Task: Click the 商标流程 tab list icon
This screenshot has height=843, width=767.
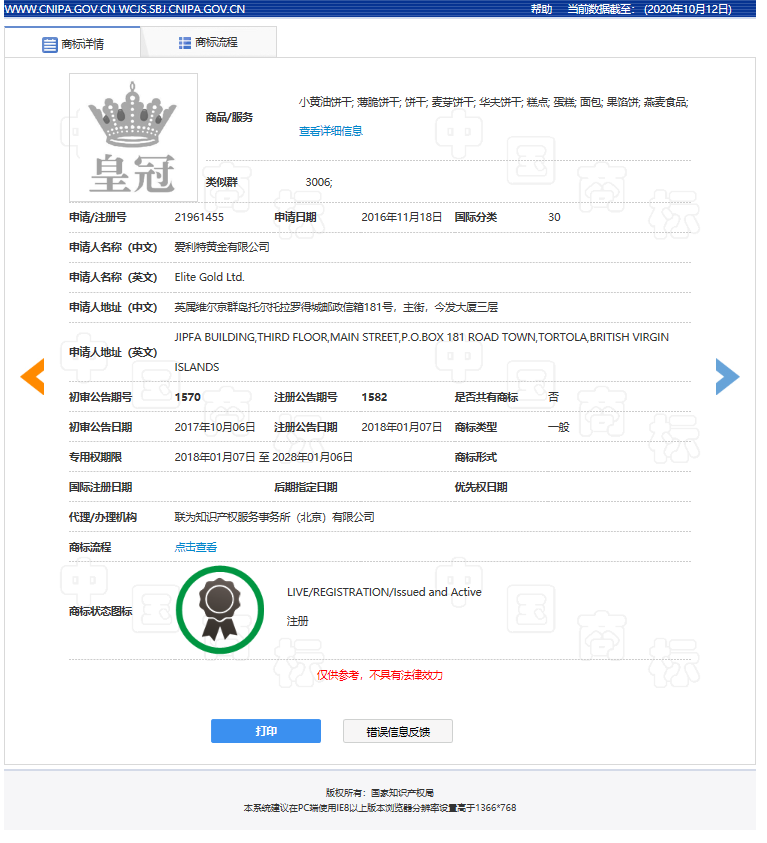Action: click(185, 43)
